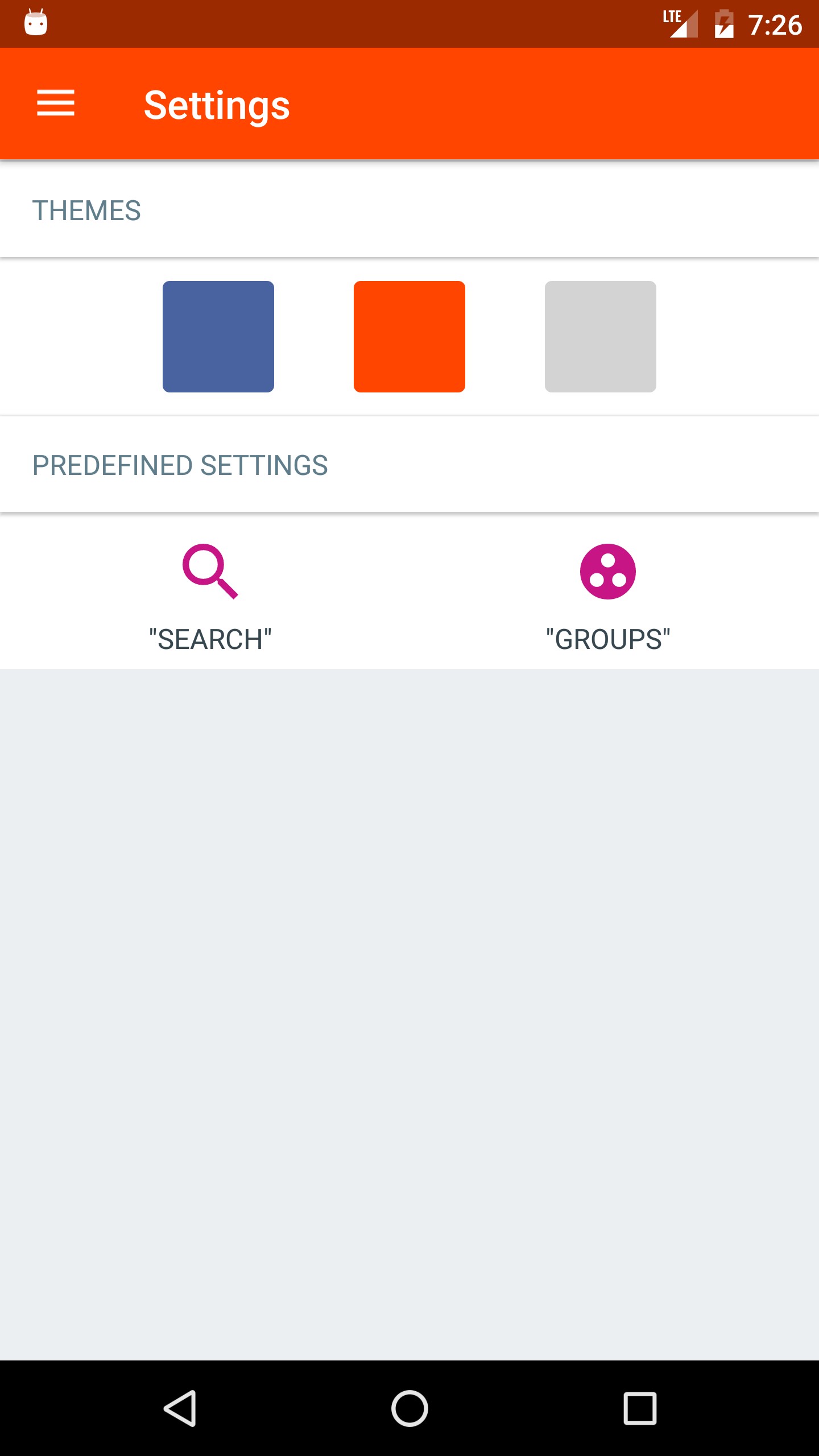819x1456 pixels.
Task: Tap the PREDEFINED SETTINGS section header
Action: pos(180,465)
